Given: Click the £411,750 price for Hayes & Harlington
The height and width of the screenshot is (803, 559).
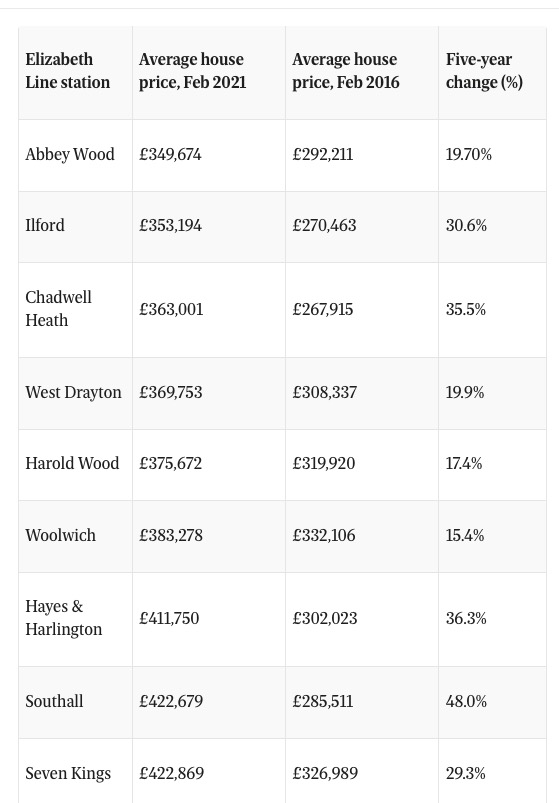Looking at the screenshot, I should (169, 618).
